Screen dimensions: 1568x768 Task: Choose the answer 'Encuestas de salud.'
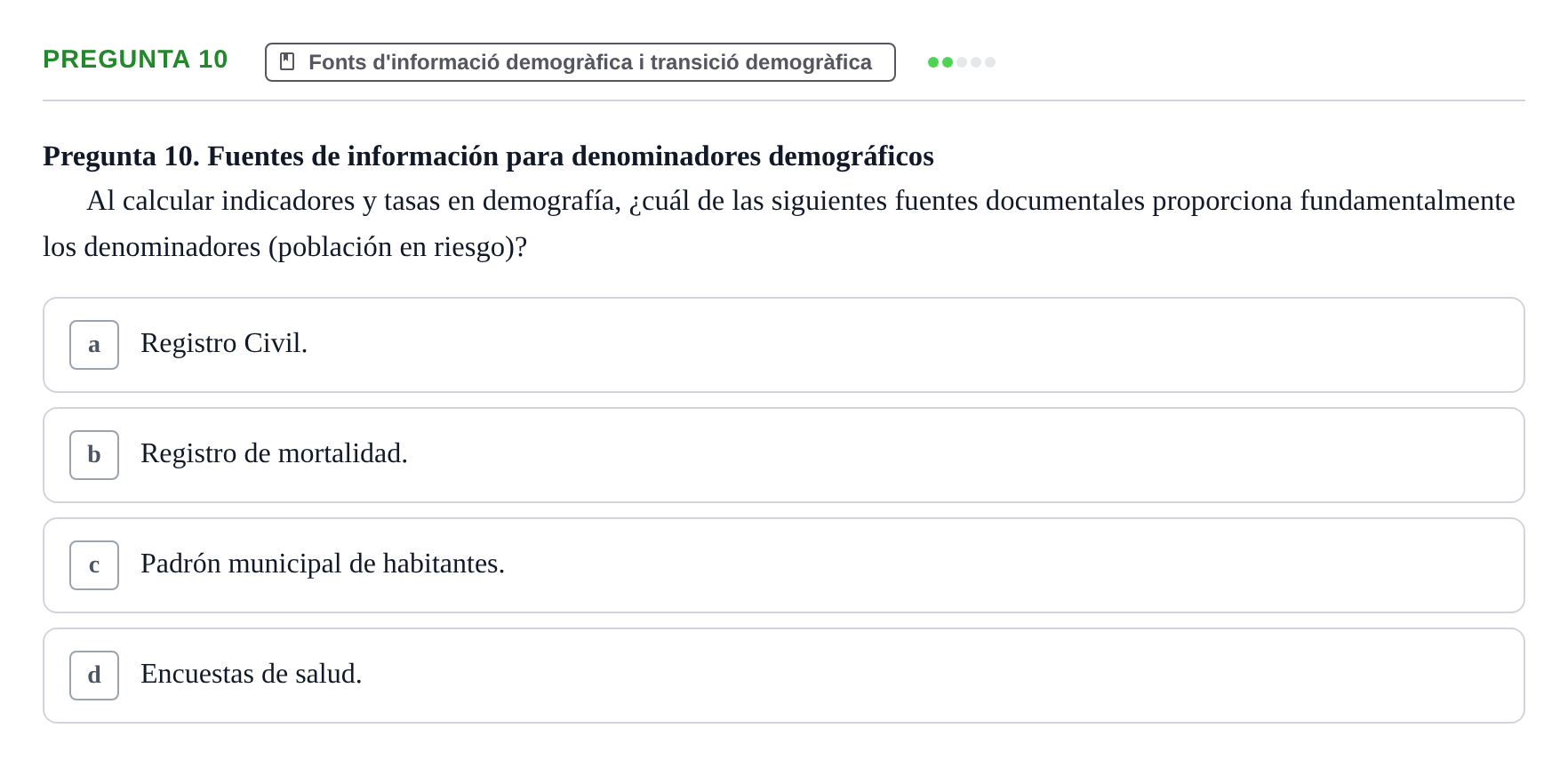783,676
